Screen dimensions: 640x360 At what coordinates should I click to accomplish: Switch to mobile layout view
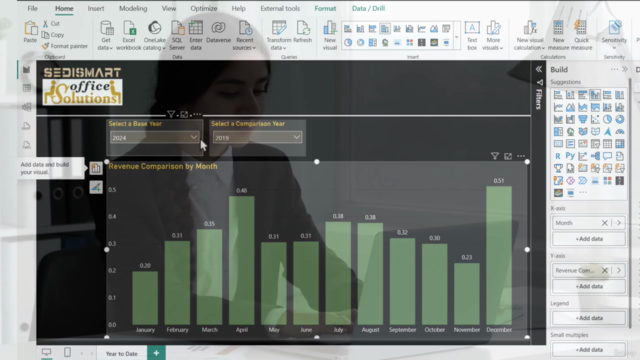pyautogui.click(x=67, y=352)
